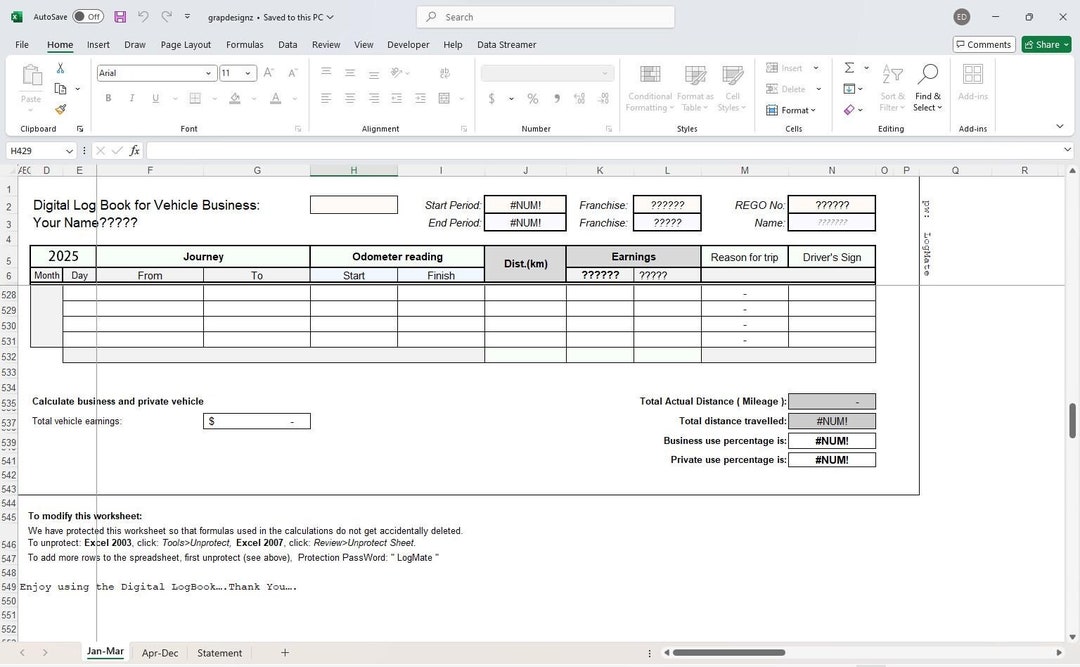Click inside the formula bar

(x=400, y=150)
